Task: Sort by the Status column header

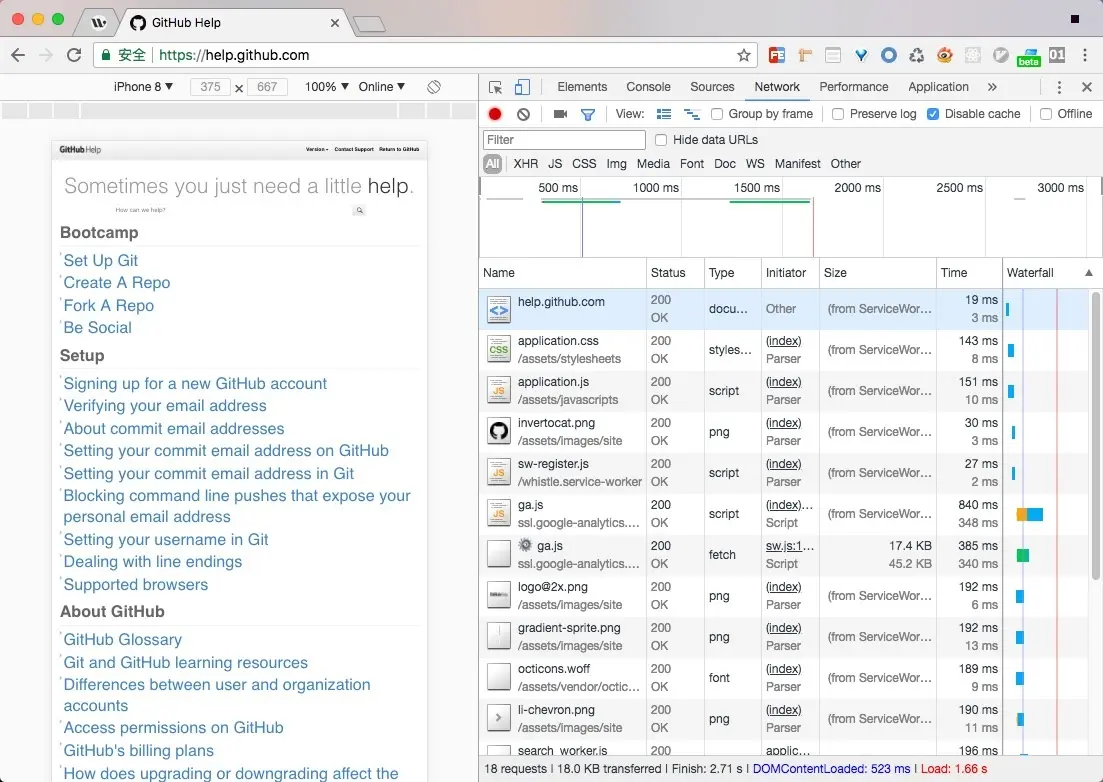Action: click(675, 273)
